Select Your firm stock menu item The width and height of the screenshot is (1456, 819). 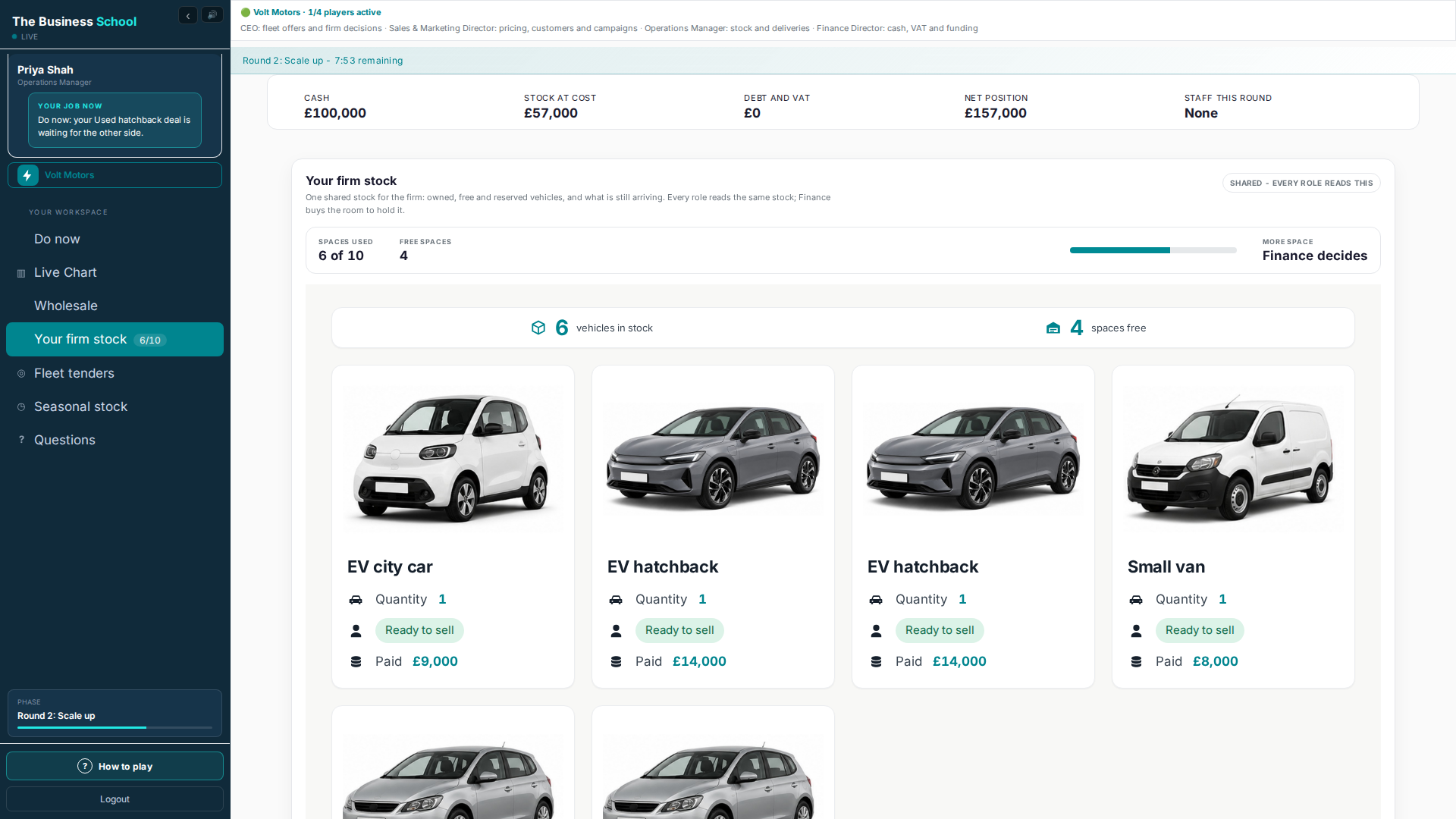tap(115, 339)
